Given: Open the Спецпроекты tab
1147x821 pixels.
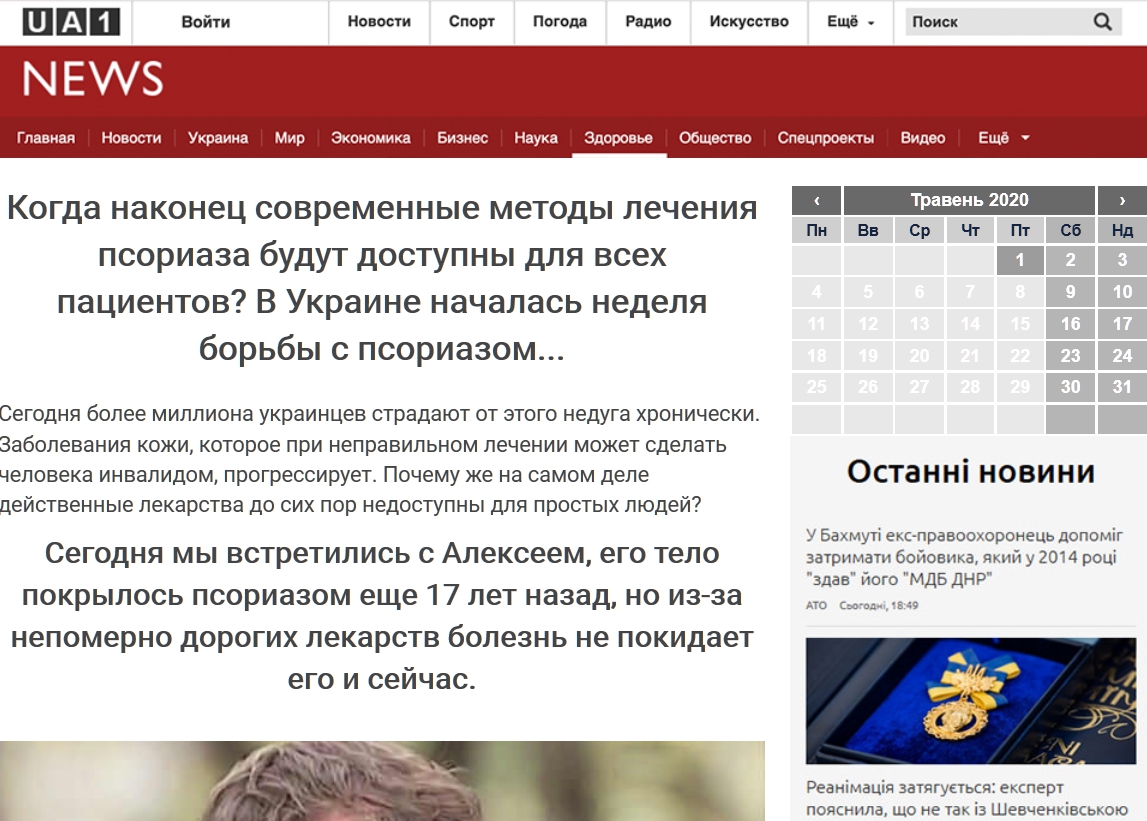Looking at the screenshot, I should 826,138.
